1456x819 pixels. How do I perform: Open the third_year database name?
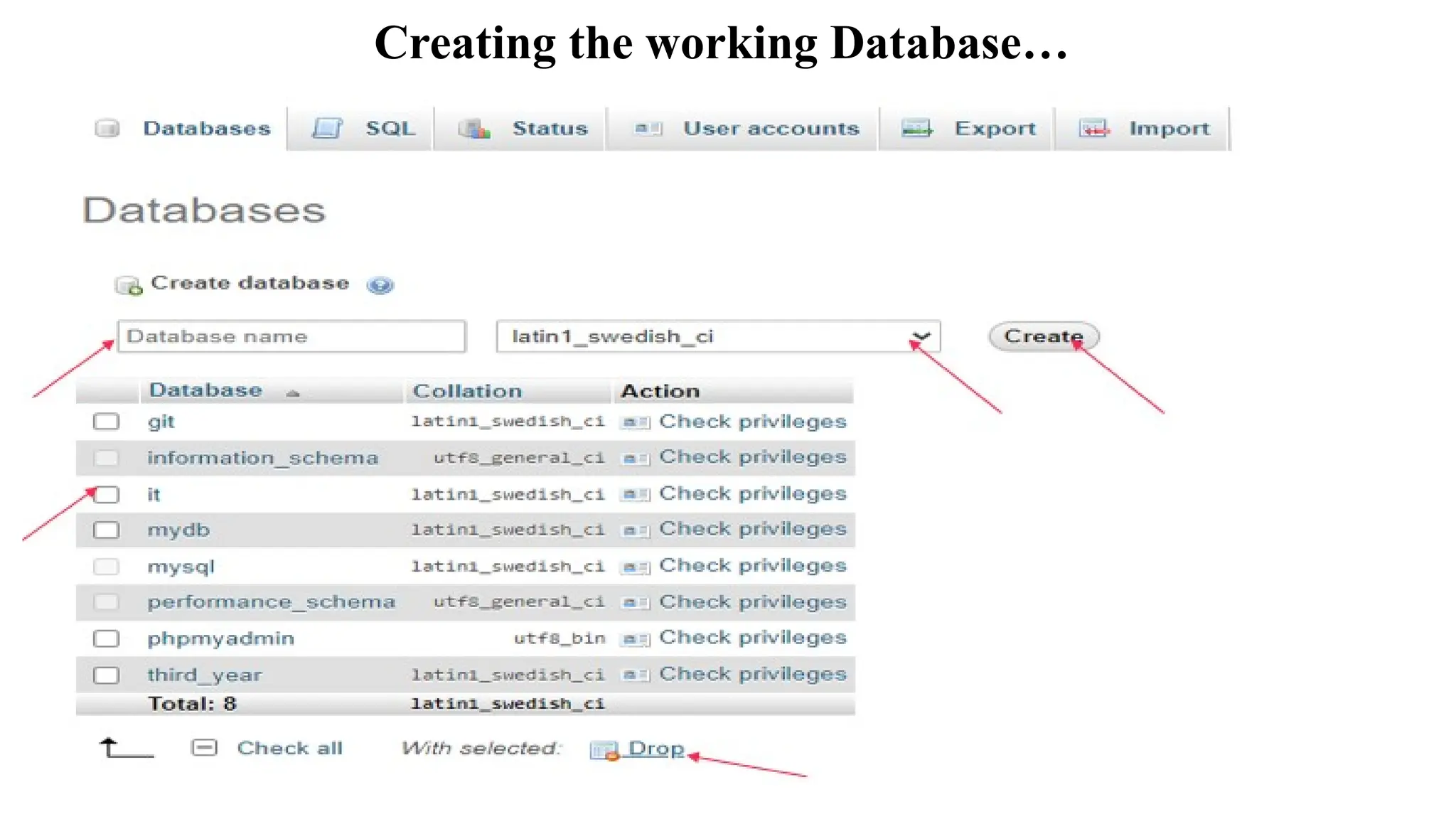(x=205, y=675)
